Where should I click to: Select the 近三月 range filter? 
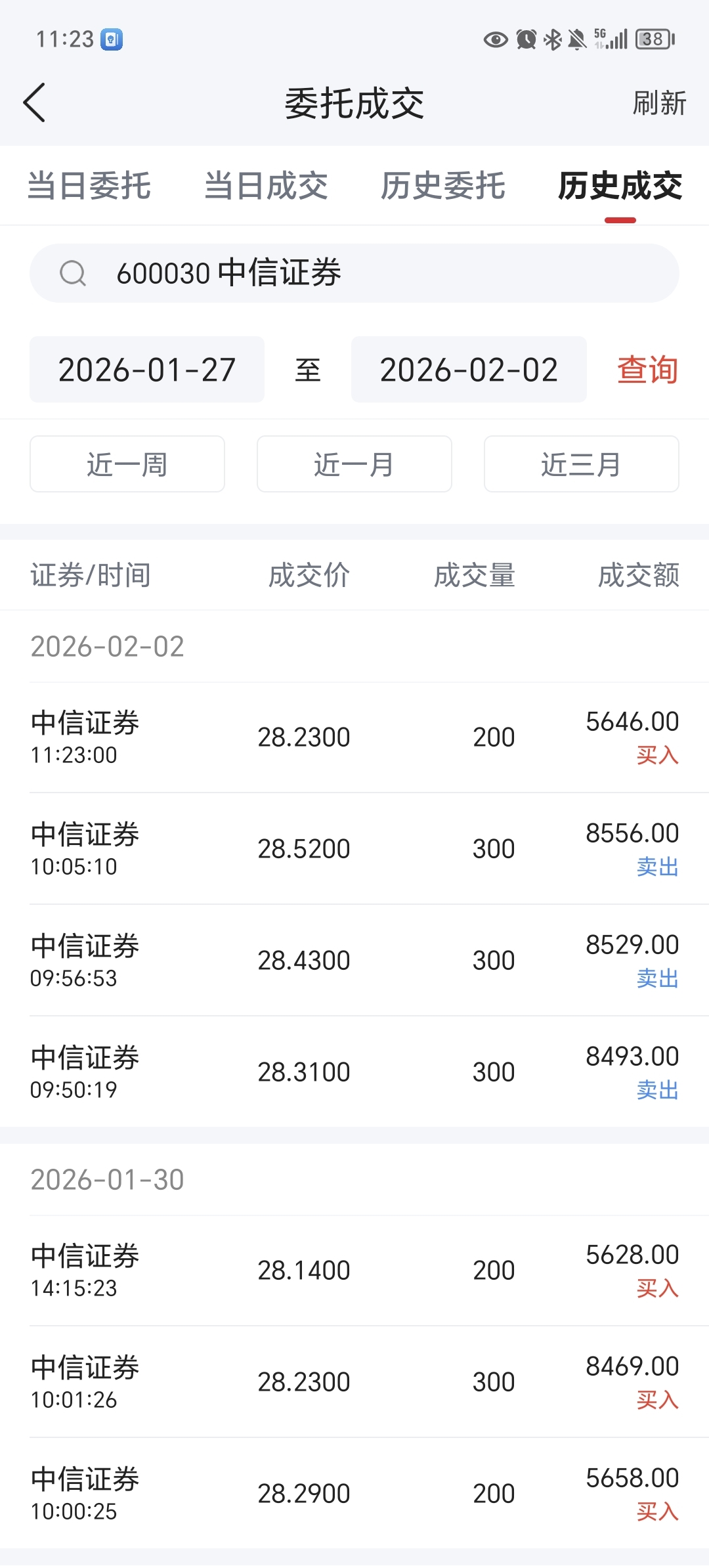tap(582, 464)
